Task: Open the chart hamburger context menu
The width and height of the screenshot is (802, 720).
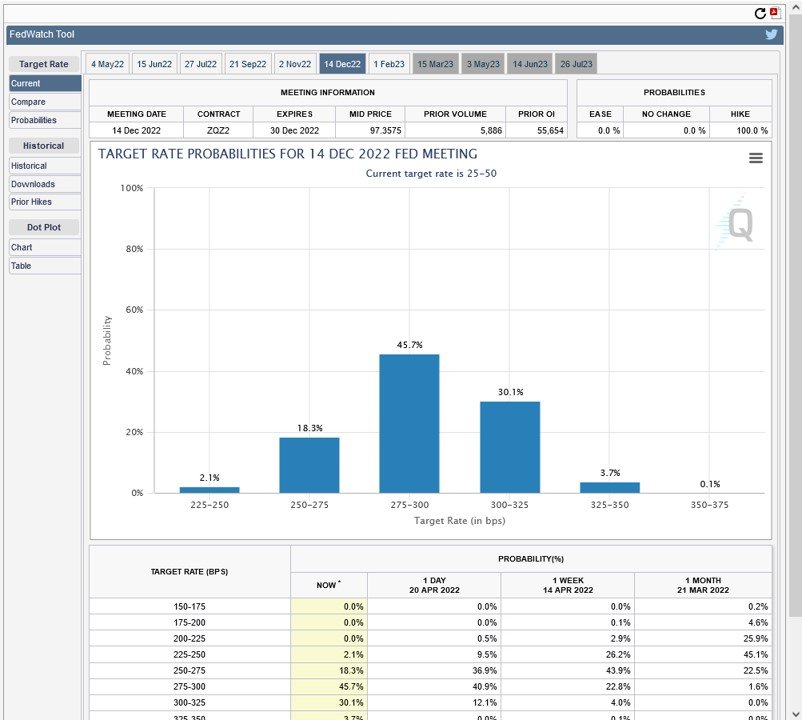Action: pos(756,158)
